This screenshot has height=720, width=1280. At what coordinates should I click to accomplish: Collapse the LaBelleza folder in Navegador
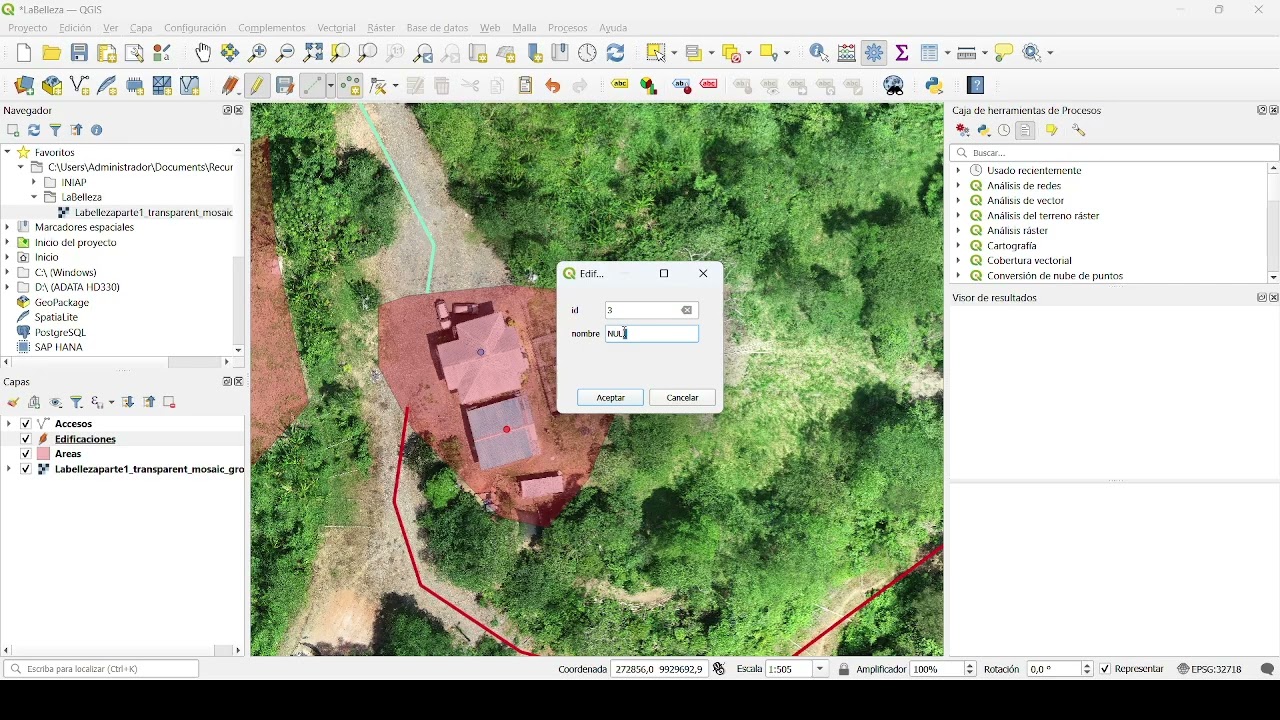pos(34,197)
